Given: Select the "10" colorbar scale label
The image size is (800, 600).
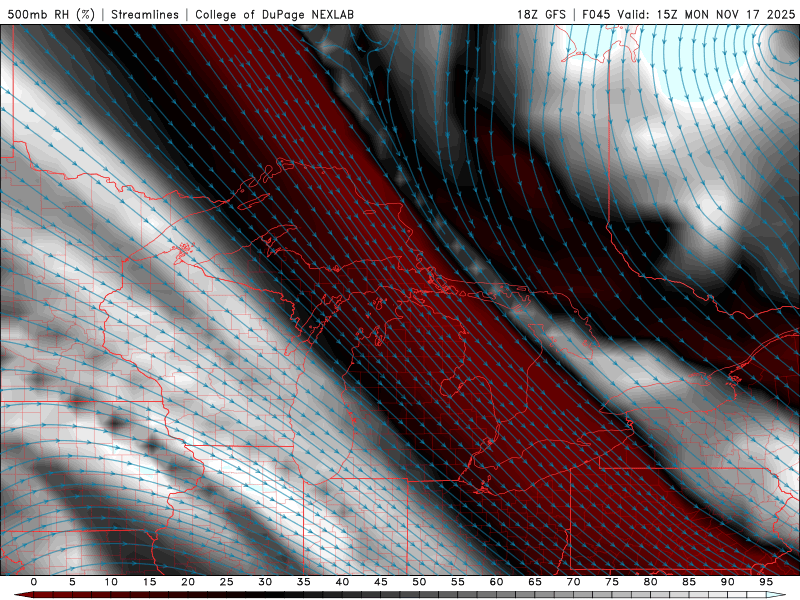Looking at the screenshot, I should [x=111, y=582].
